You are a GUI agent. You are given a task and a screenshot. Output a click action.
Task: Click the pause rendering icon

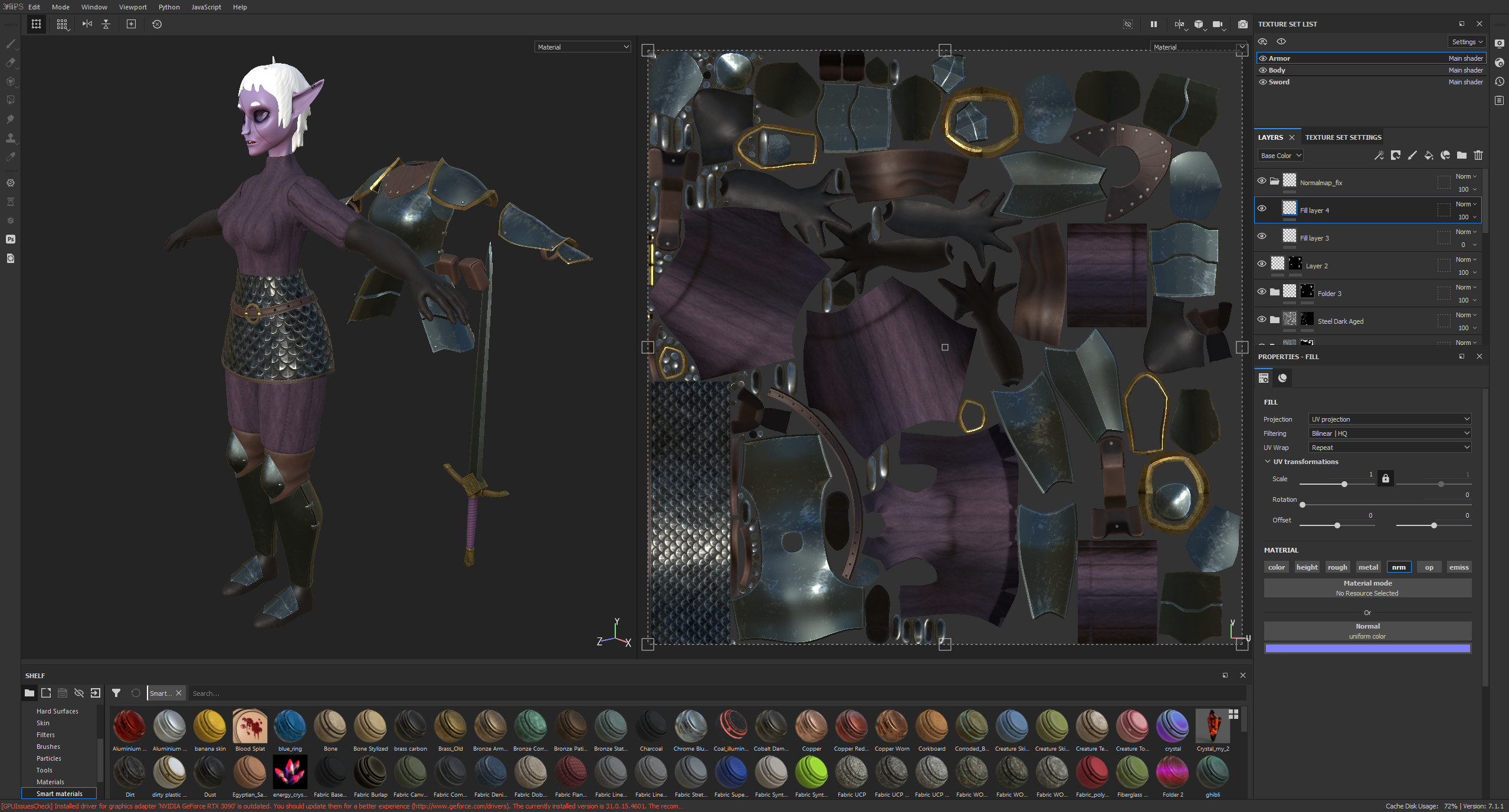coord(1153,24)
